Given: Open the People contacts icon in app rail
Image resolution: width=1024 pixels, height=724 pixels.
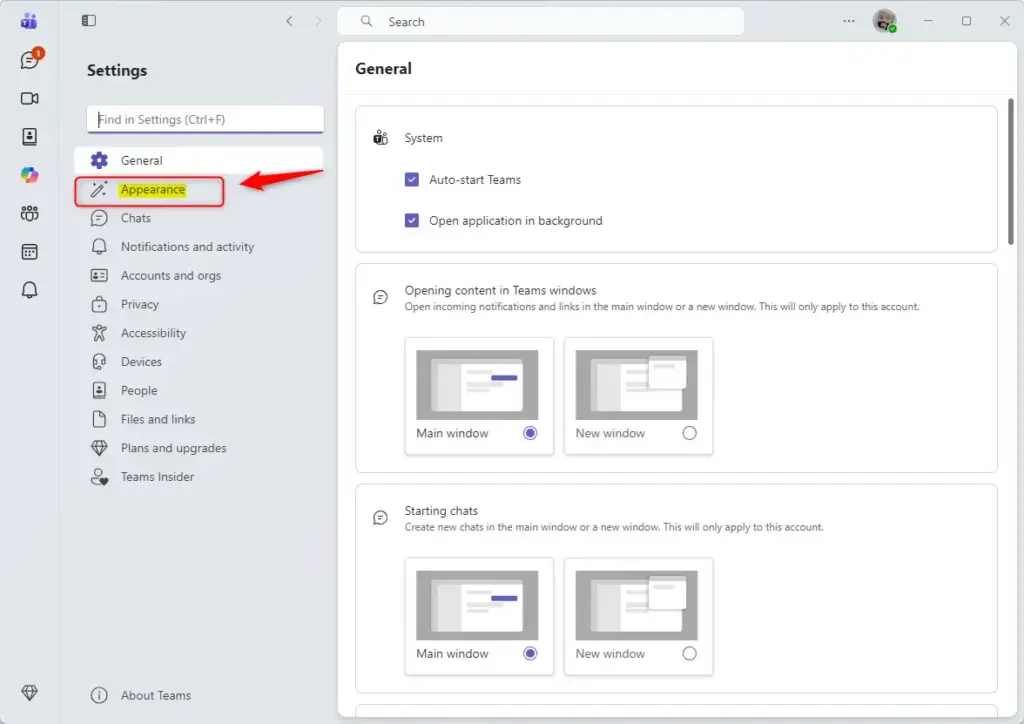Looking at the screenshot, I should (x=29, y=136).
